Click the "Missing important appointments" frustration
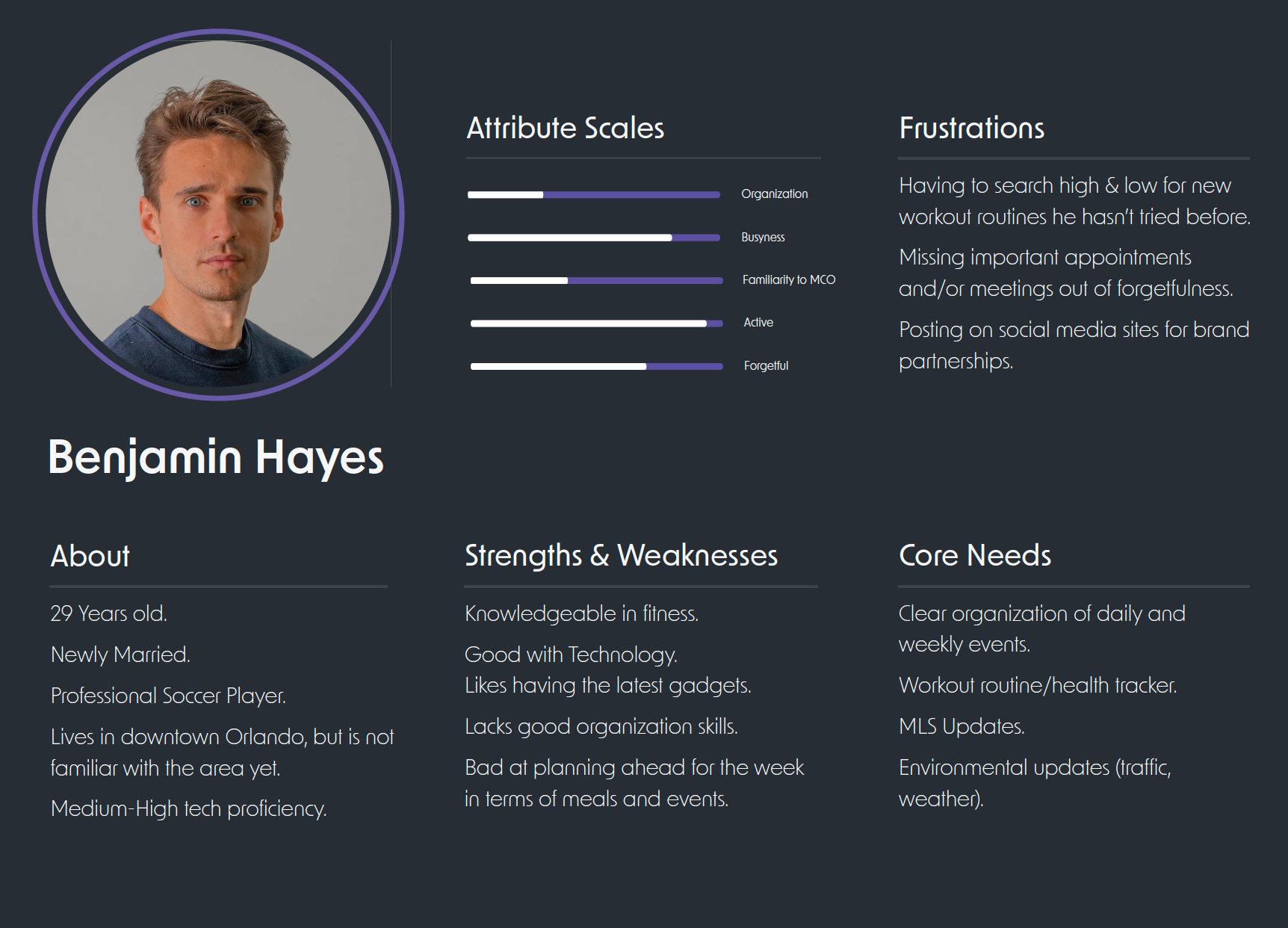The image size is (1288, 928). (x=1066, y=273)
